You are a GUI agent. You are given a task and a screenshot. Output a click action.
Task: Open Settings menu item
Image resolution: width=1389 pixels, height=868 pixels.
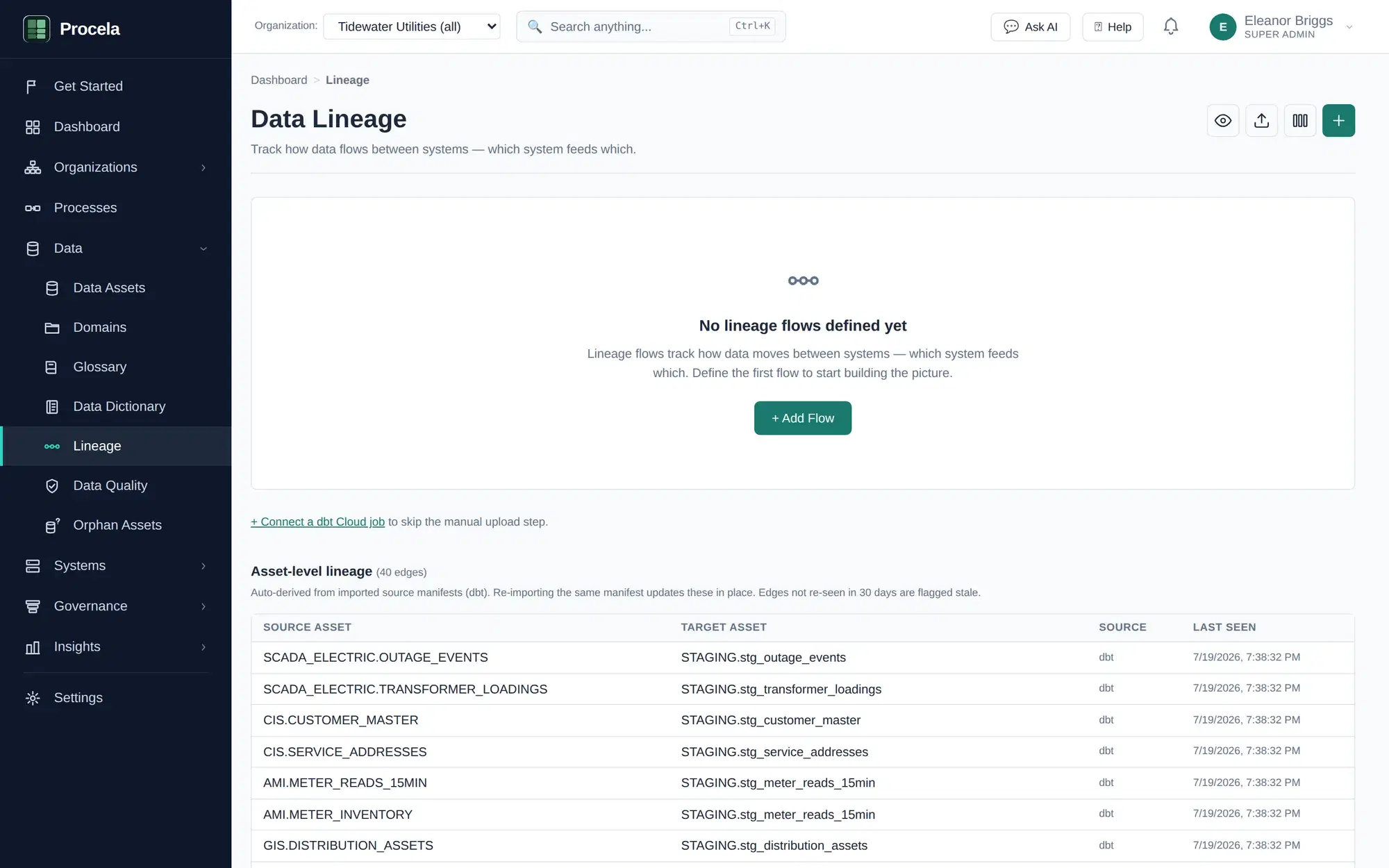(116, 698)
